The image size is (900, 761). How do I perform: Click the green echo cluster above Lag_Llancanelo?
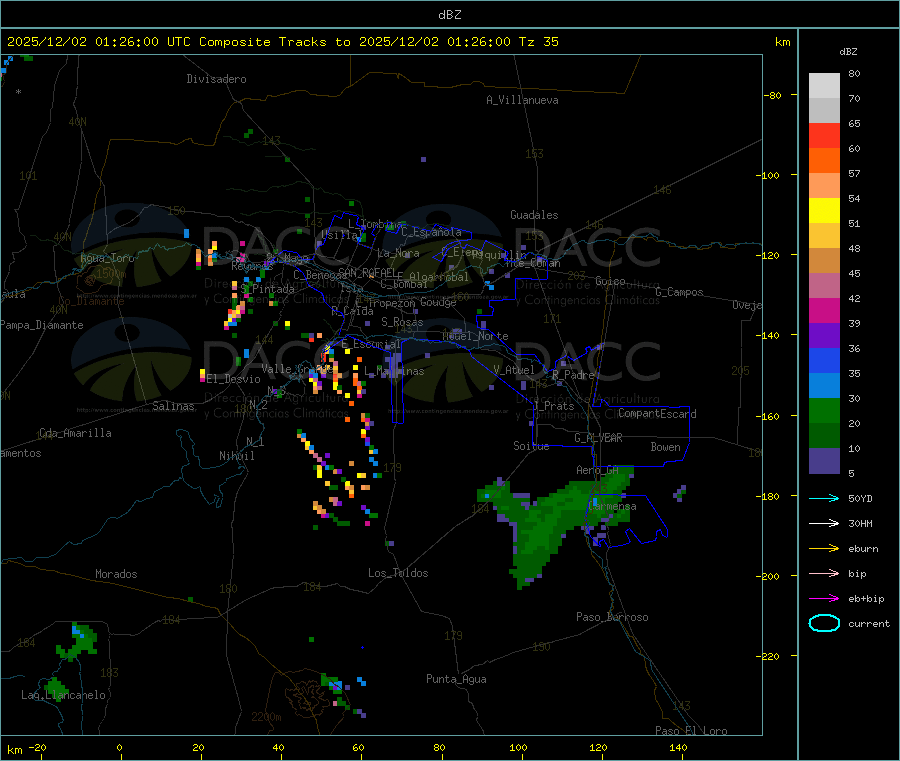point(77,640)
